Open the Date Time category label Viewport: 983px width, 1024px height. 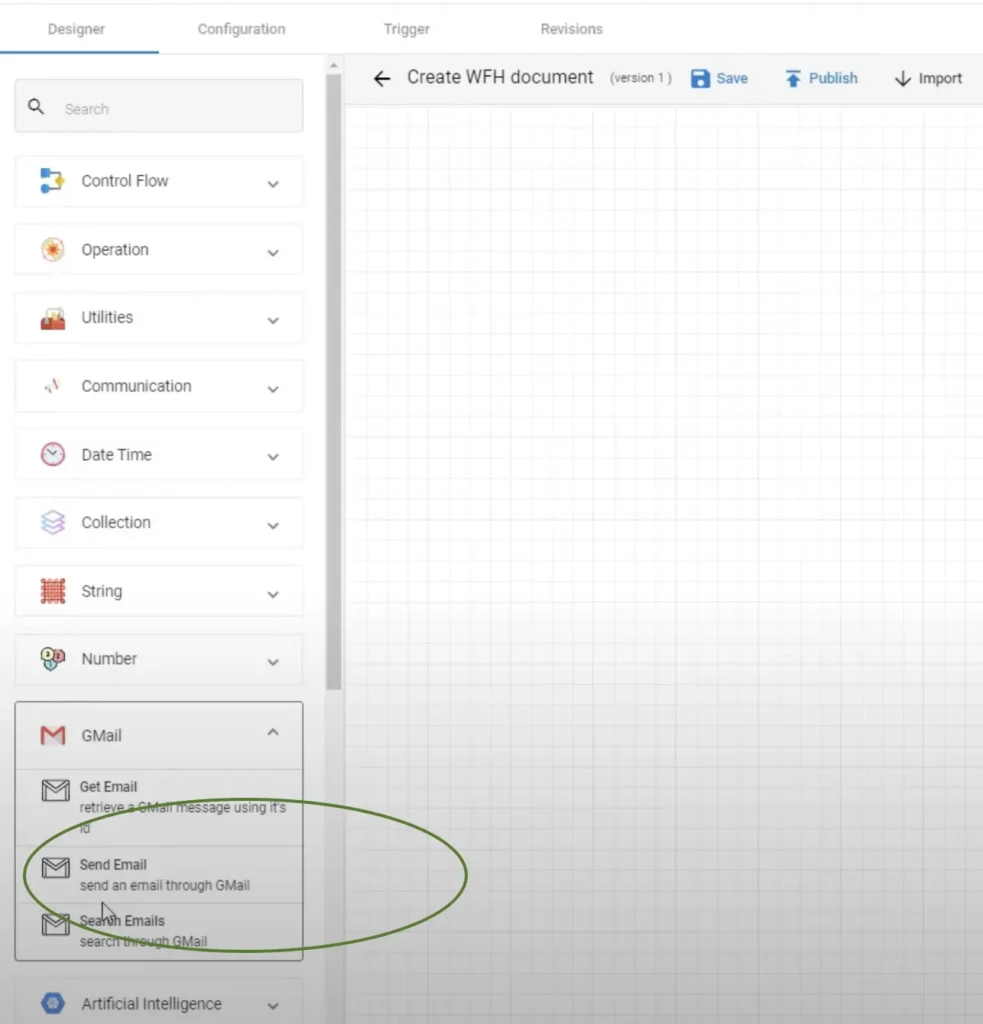pyautogui.click(x=116, y=455)
